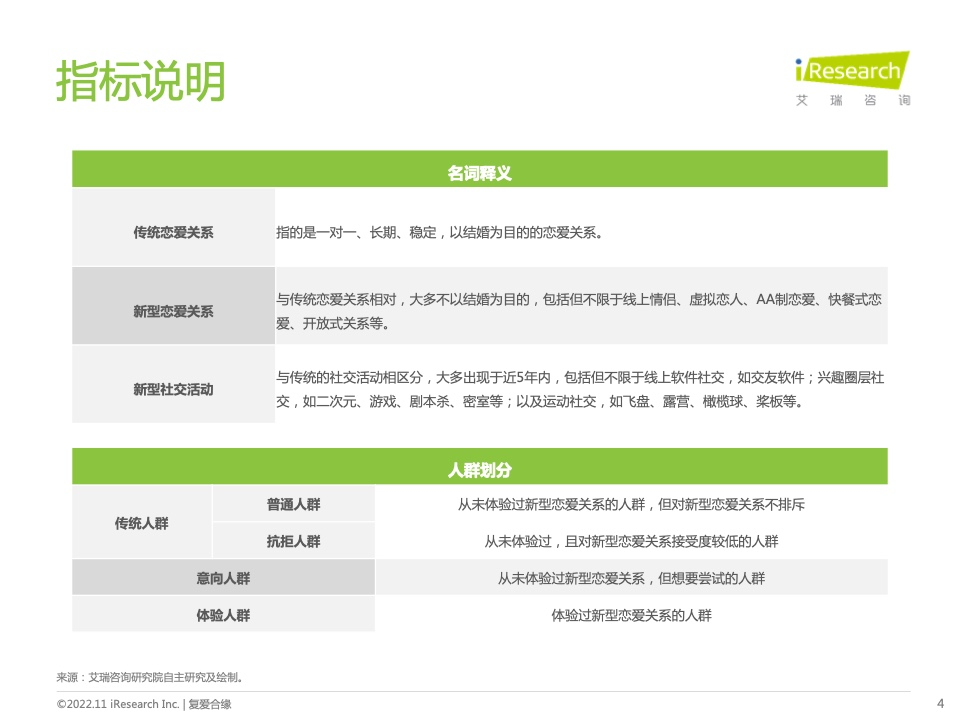Select the 意向人群 cell
Screen dimensions: 960x720
tap(223, 577)
